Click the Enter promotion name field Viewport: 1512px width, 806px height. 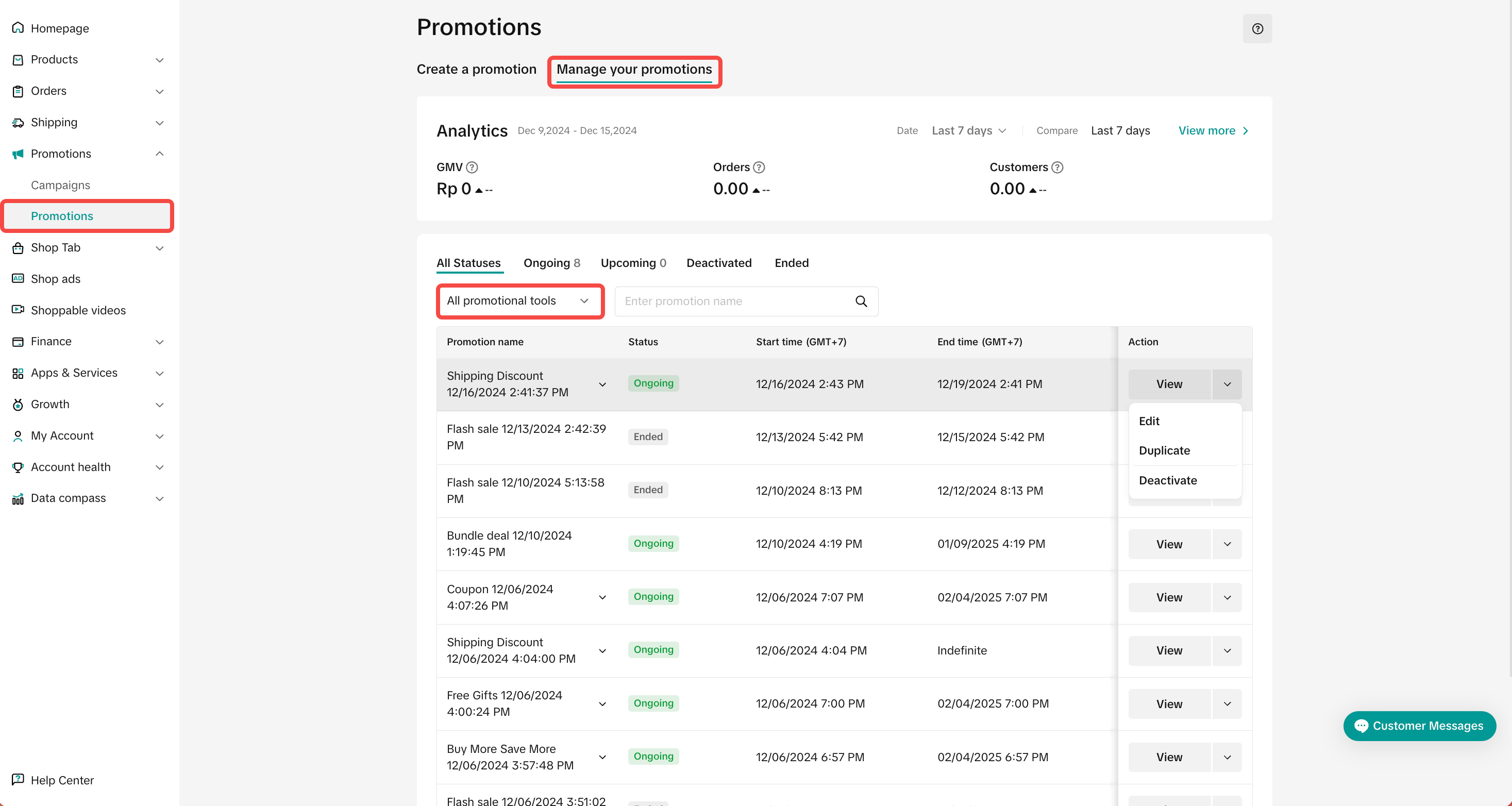click(734, 301)
